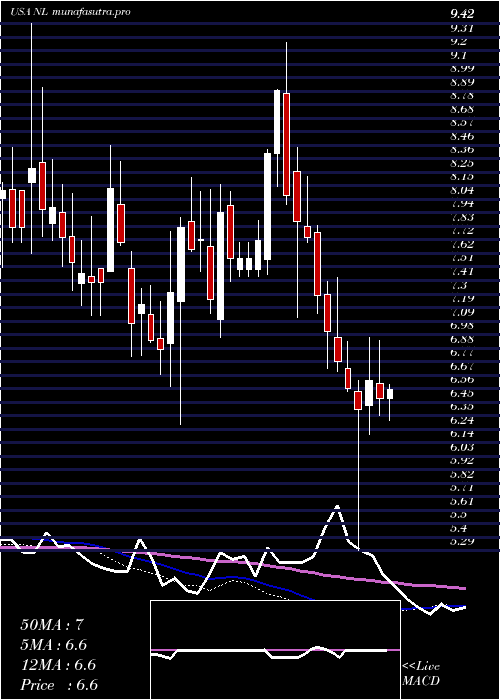Select the 5MA : 6.6 legend entry
This screenshot has width=500, height=700.
tap(54, 645)
